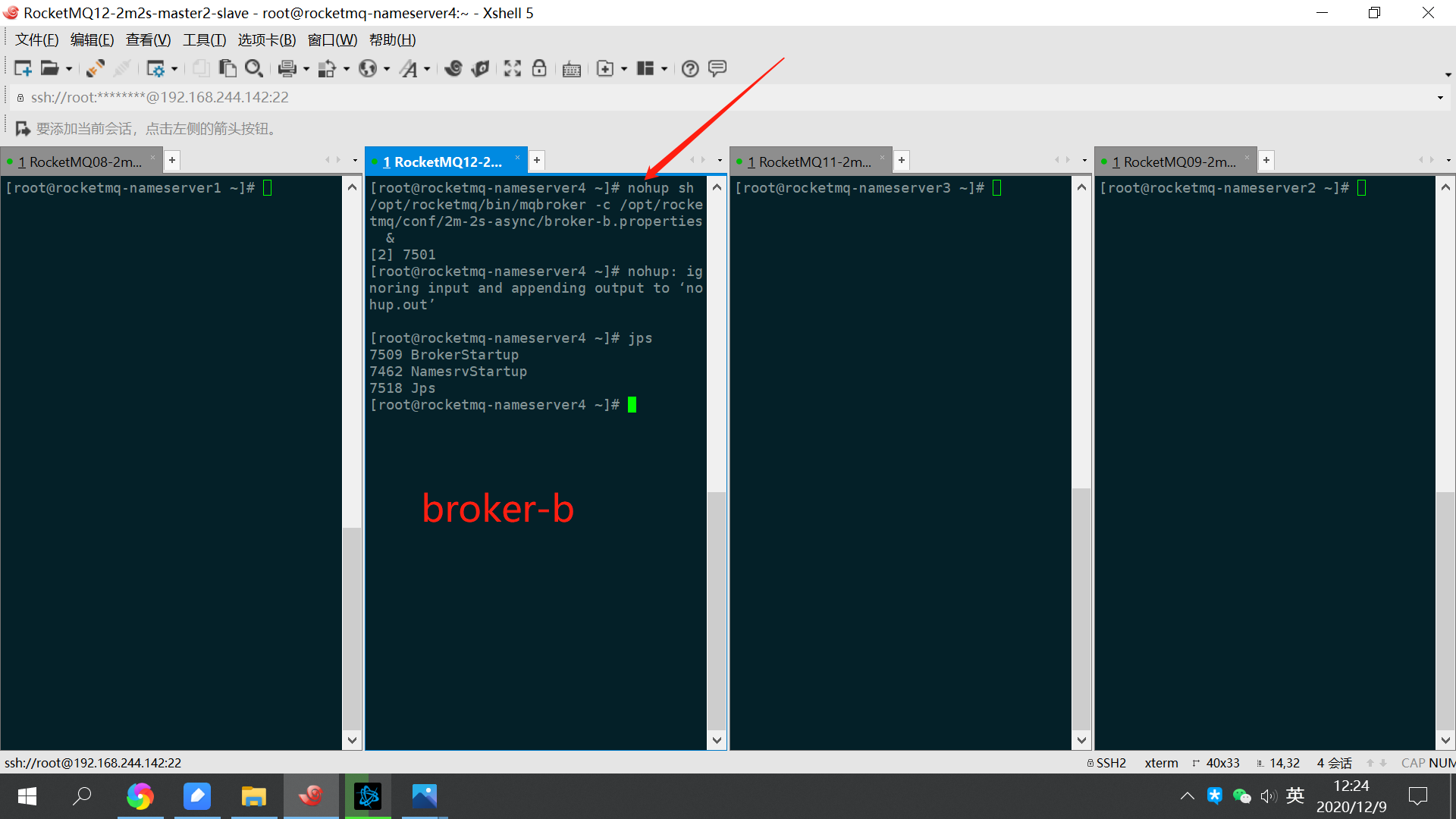Click scroll-down arrow in nameserver1 pane

pos(352,740)
